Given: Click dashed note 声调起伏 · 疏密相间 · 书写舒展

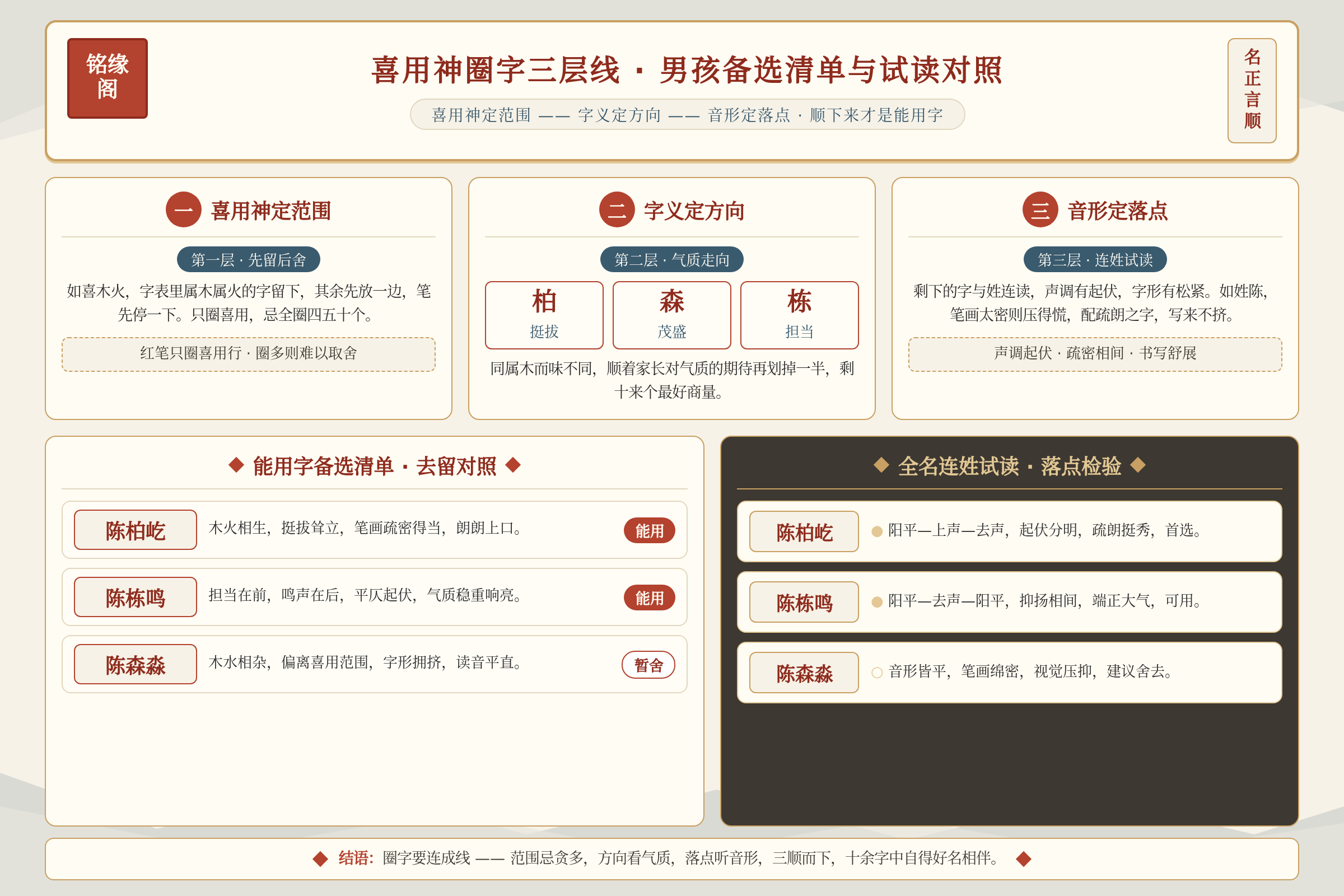Looking at the screenshot, I should point(1095,354).
